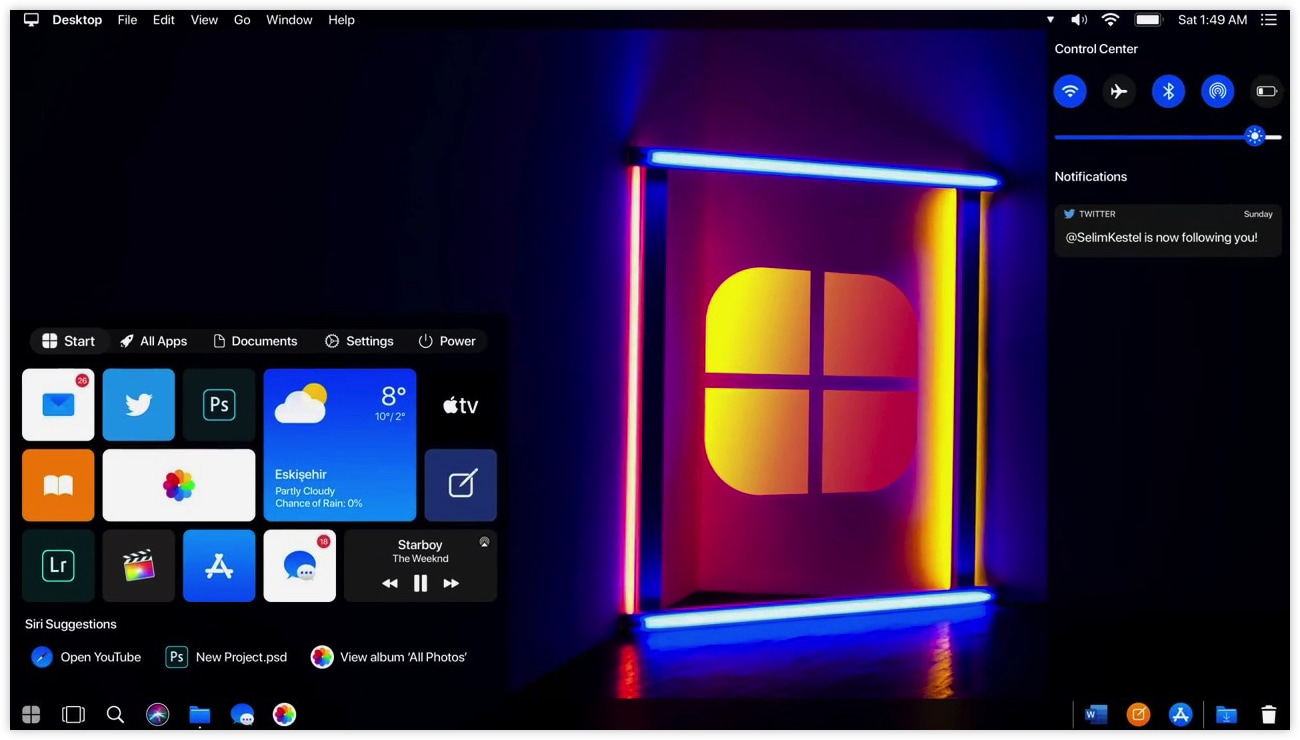Open the Go menu
This screenshot has width=1300, height=740.
242,20
